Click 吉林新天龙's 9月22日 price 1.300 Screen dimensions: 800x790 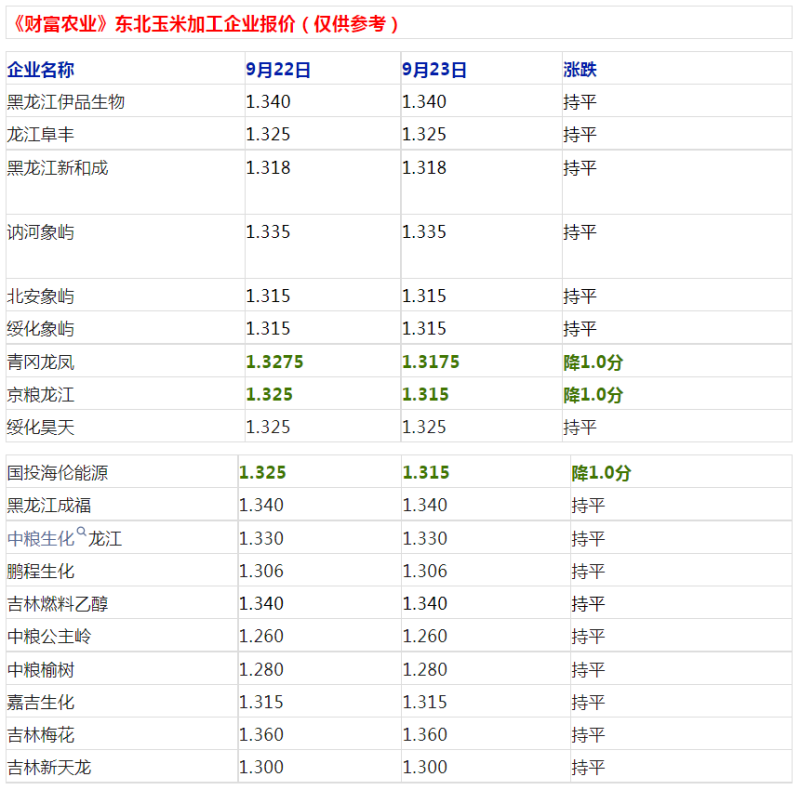(x=261, y=767)
